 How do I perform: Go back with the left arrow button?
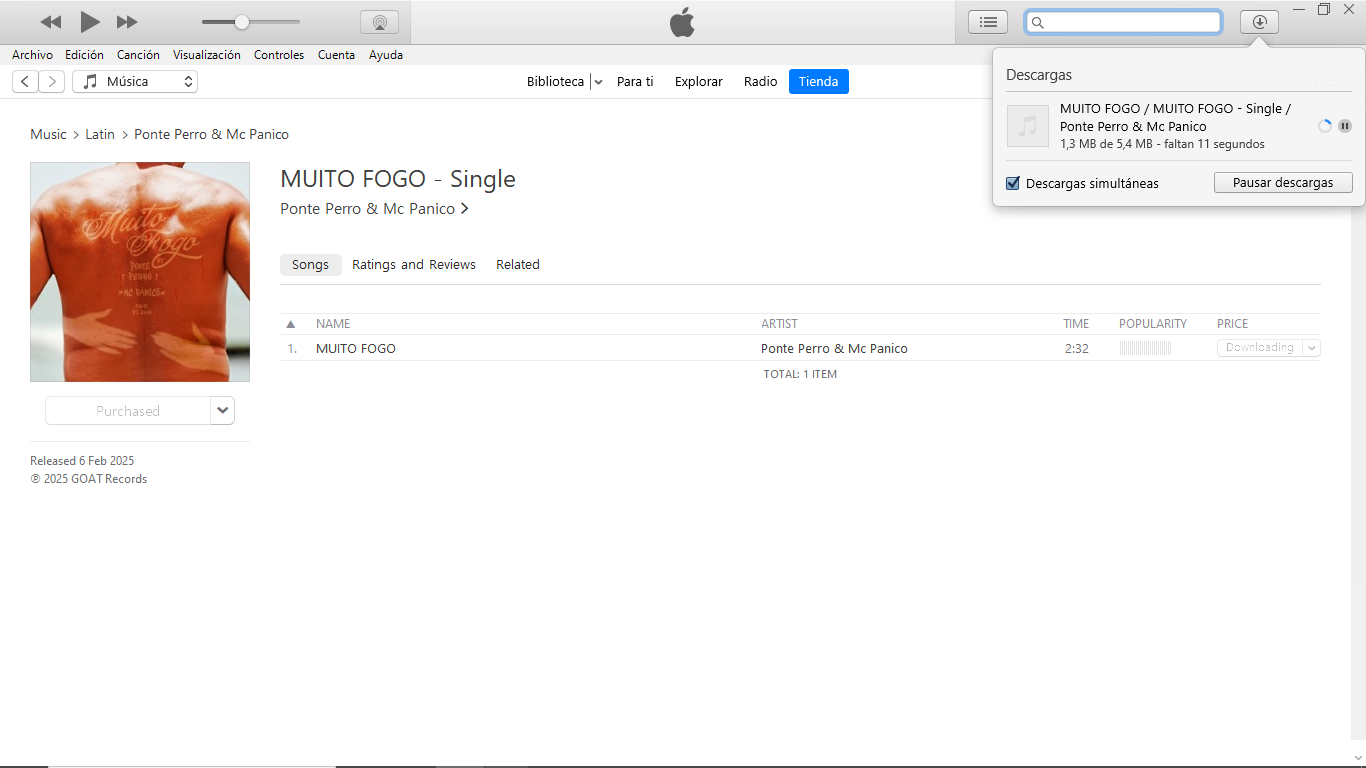[x=25, y=82]
